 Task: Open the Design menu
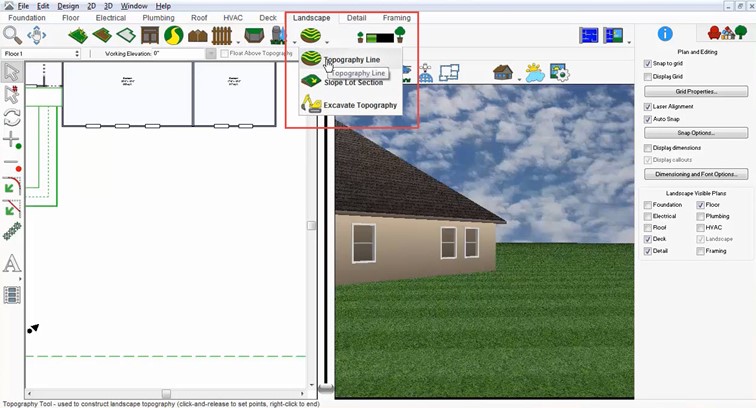[68, 6]
